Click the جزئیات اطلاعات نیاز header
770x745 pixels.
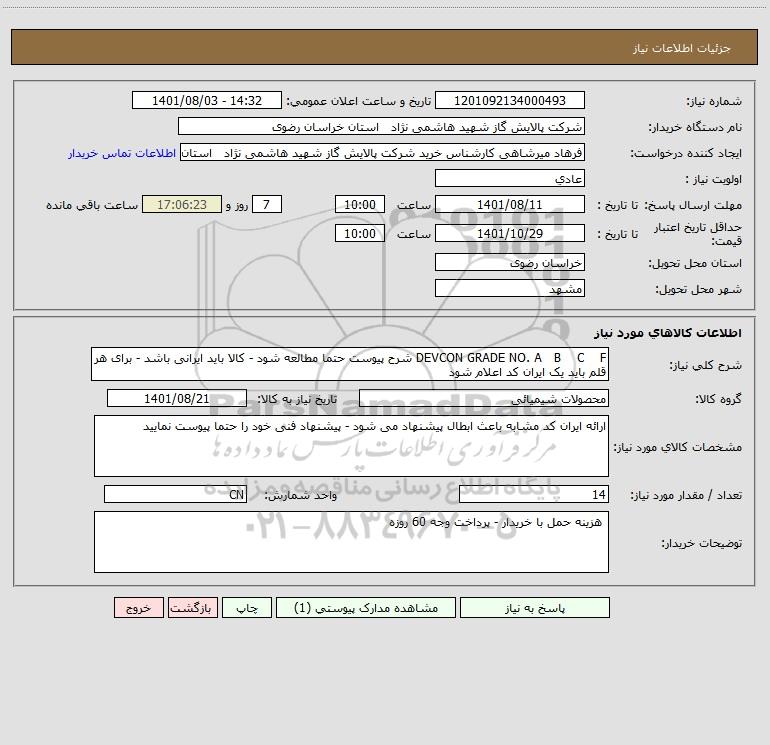pos(682,48)
